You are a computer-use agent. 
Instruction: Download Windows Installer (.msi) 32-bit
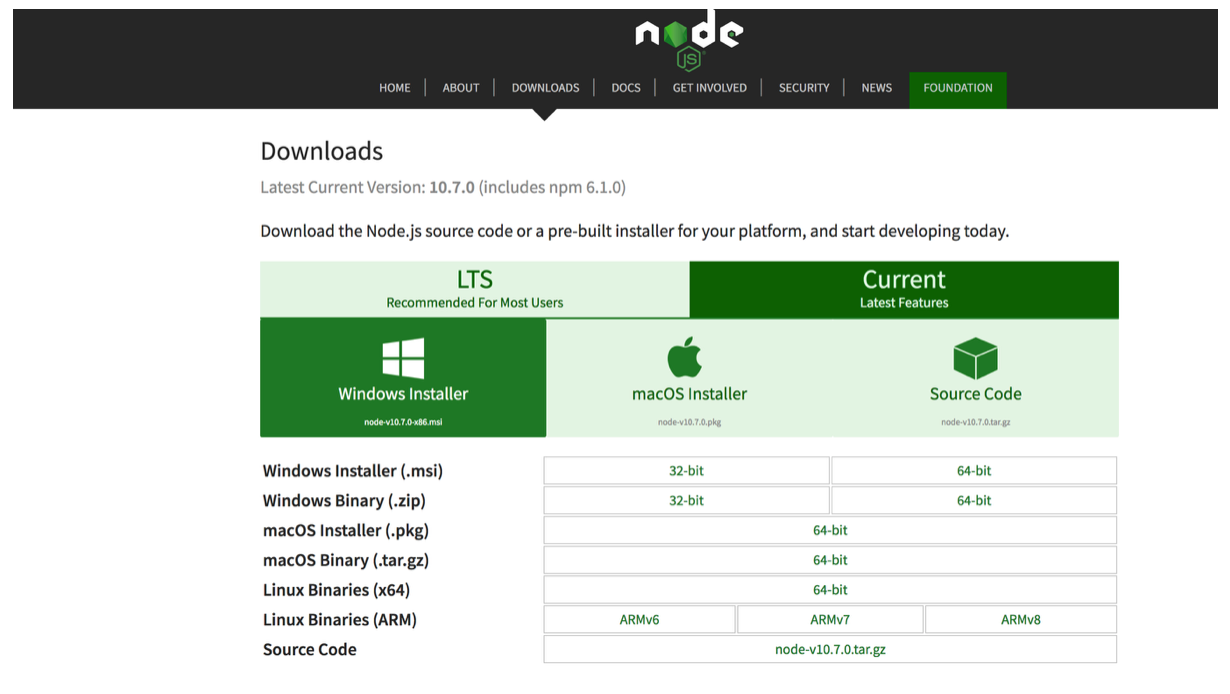point(686,471)
